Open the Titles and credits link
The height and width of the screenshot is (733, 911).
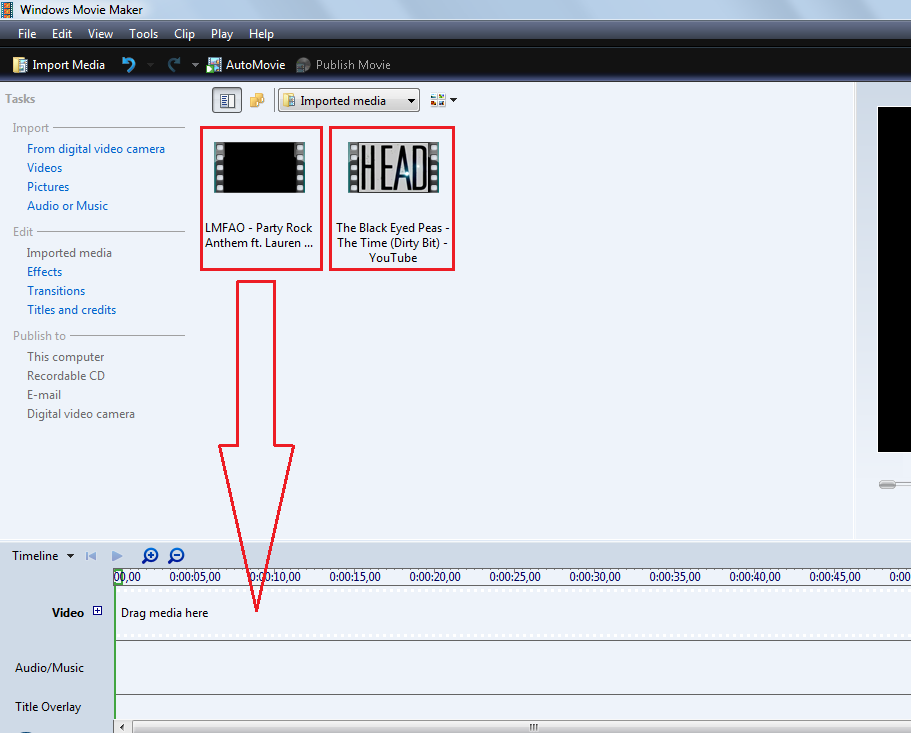tap(71, 310)
